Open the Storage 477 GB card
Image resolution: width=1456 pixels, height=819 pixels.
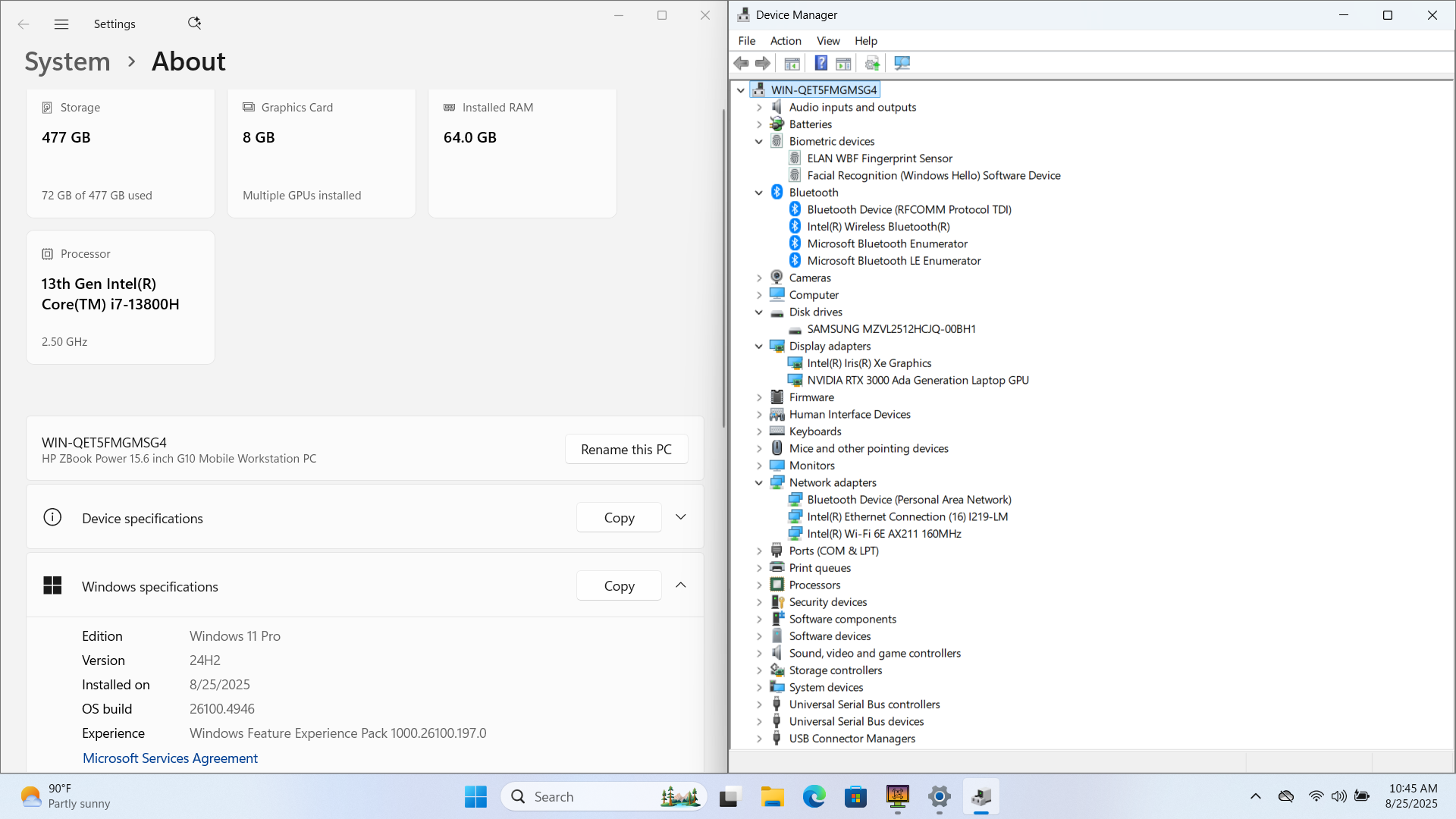pos(121,154)
